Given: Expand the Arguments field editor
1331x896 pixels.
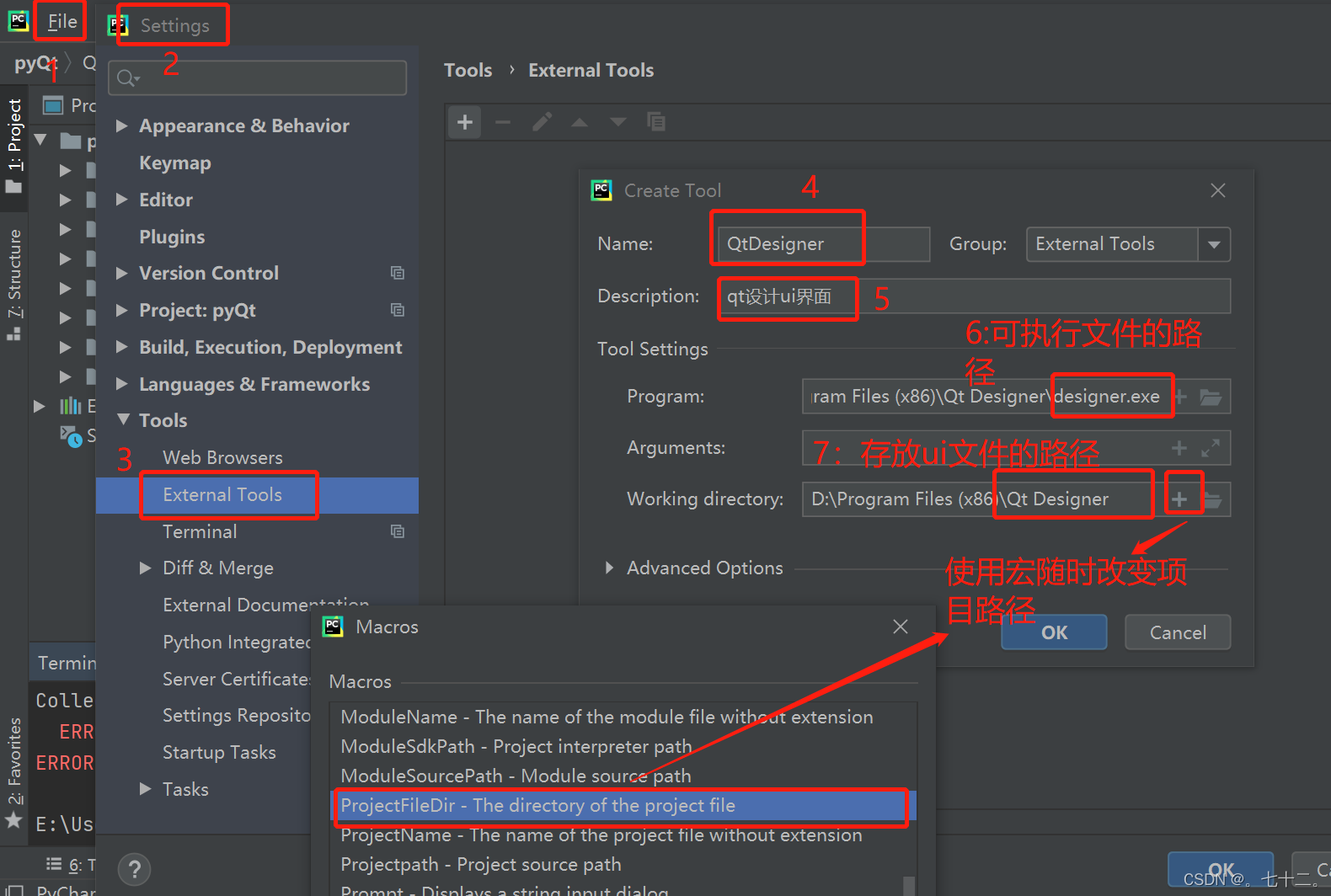Looking at the screenshot, I should click(1211, 448).
